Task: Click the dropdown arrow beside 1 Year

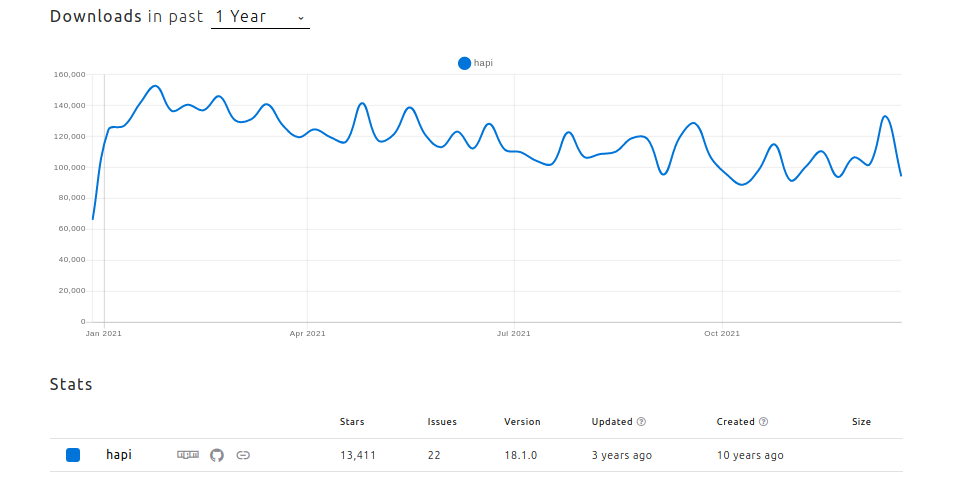Action: [x=301, y=18]
